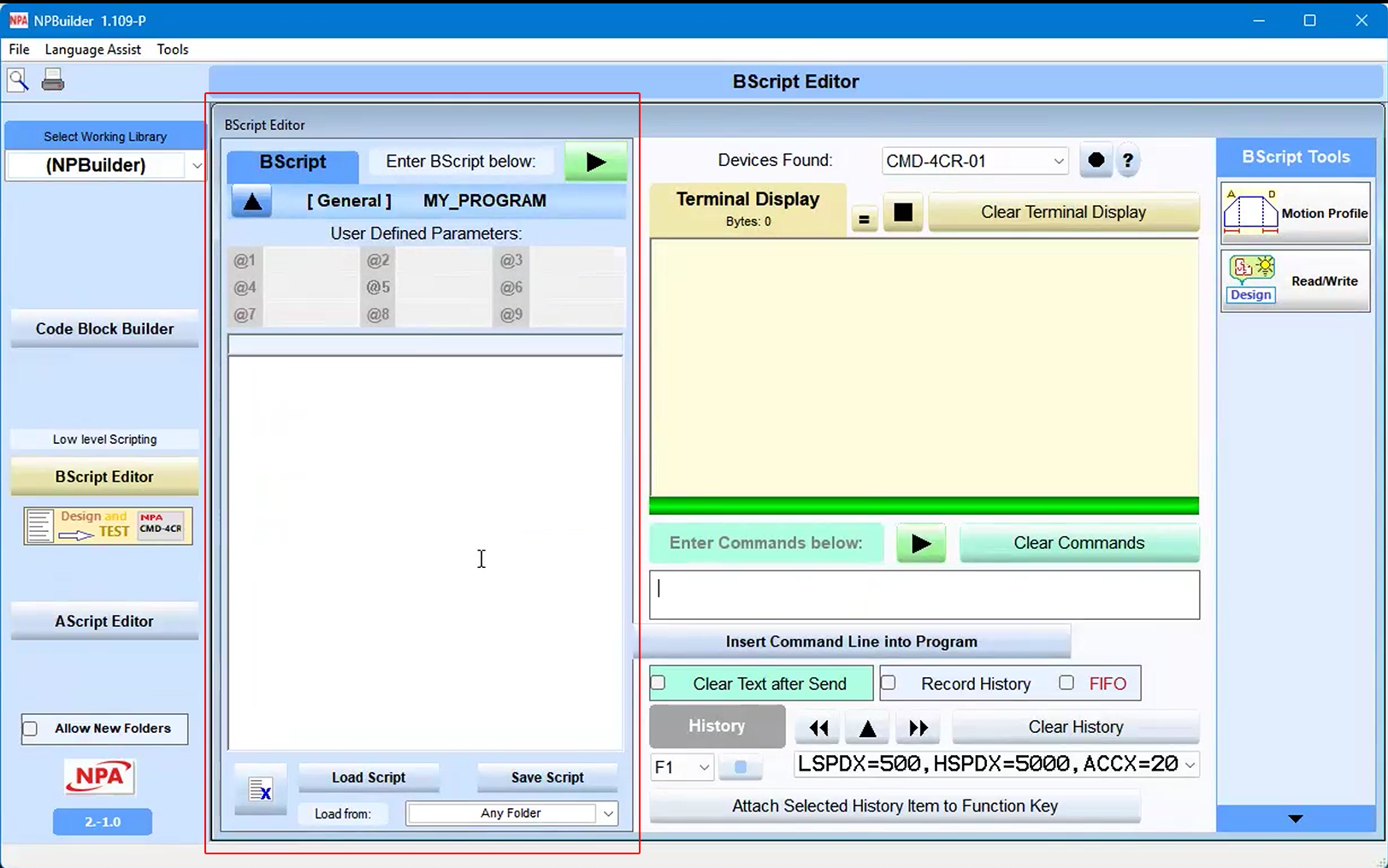Click the @1 user parameter field

(x=310, y=261)
